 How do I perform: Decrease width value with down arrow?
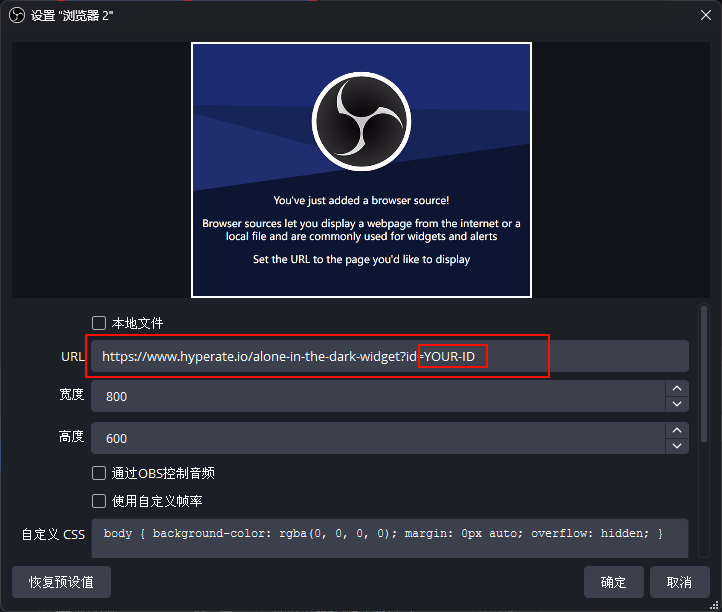click(677, 404)
